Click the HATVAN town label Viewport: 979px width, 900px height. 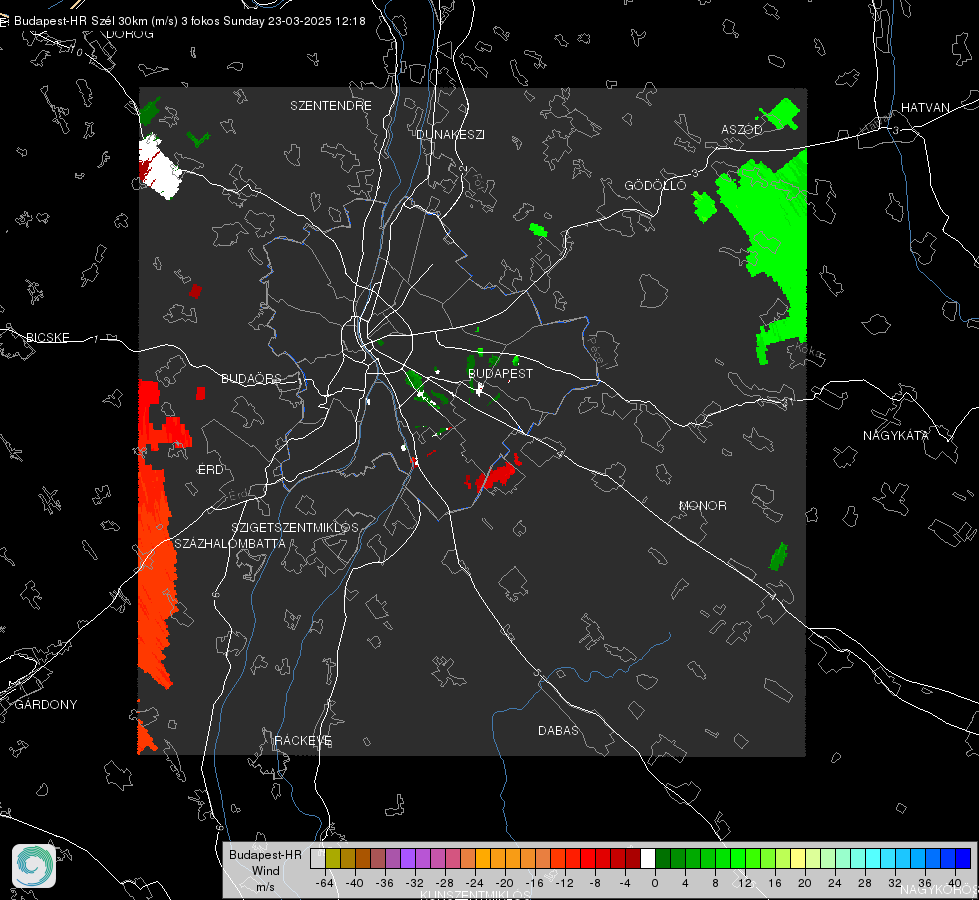tap(925, 107)
